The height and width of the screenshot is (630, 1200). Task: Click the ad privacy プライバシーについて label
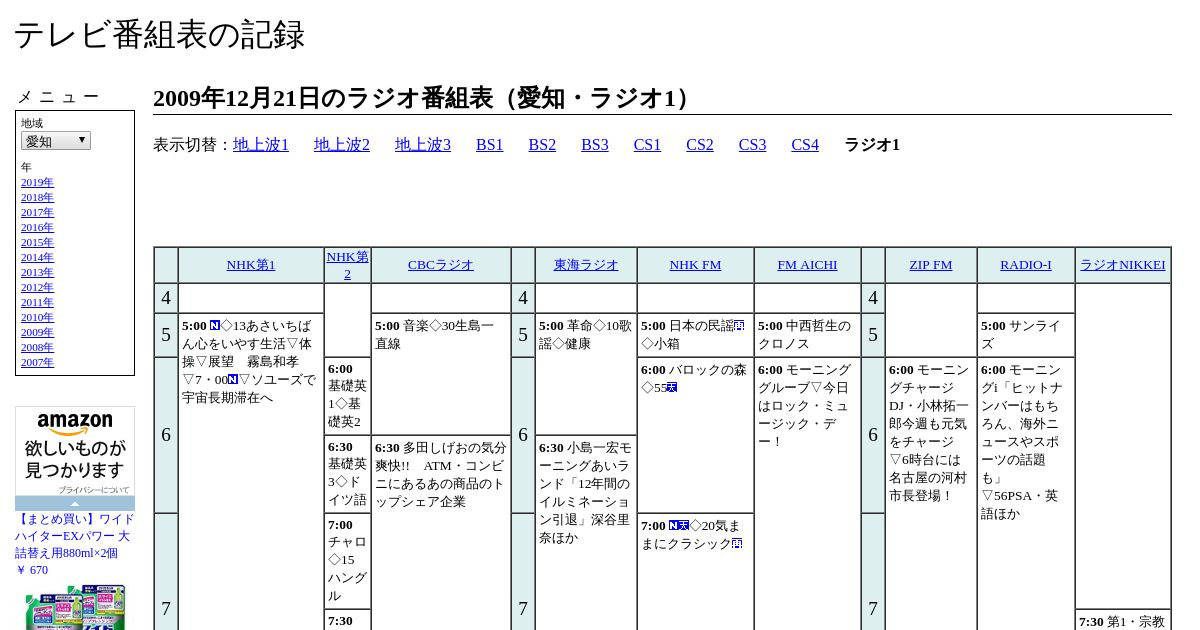93,490
